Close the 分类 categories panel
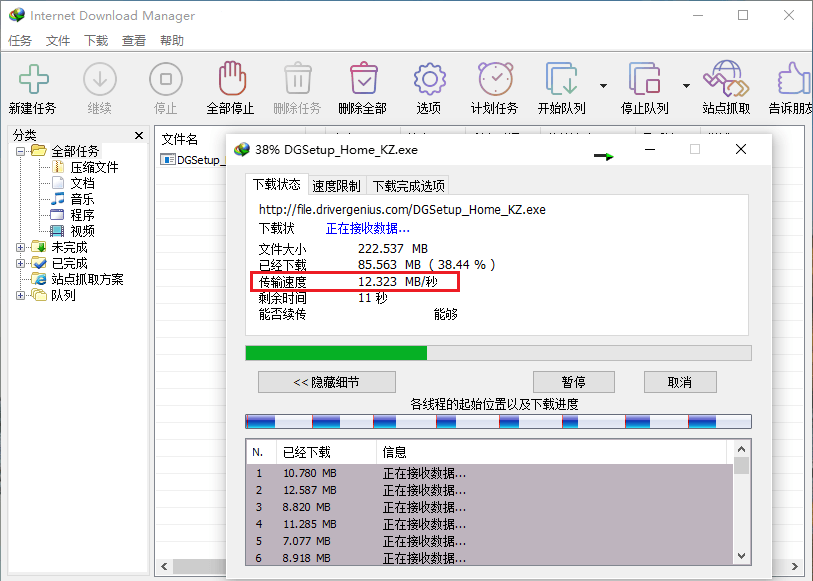The width and height of the screenshot is (813, 581). click(138, 135)
